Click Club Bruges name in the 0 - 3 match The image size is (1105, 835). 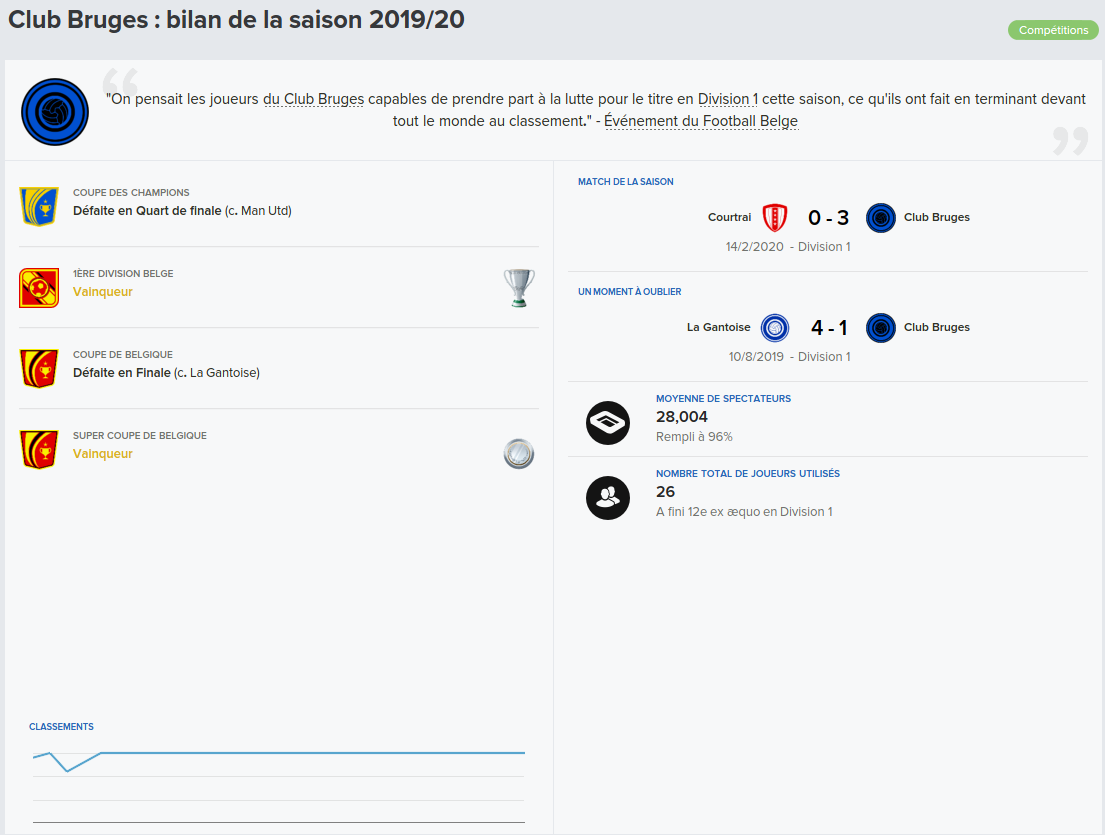pyautogui.click(x=937, y=217)
